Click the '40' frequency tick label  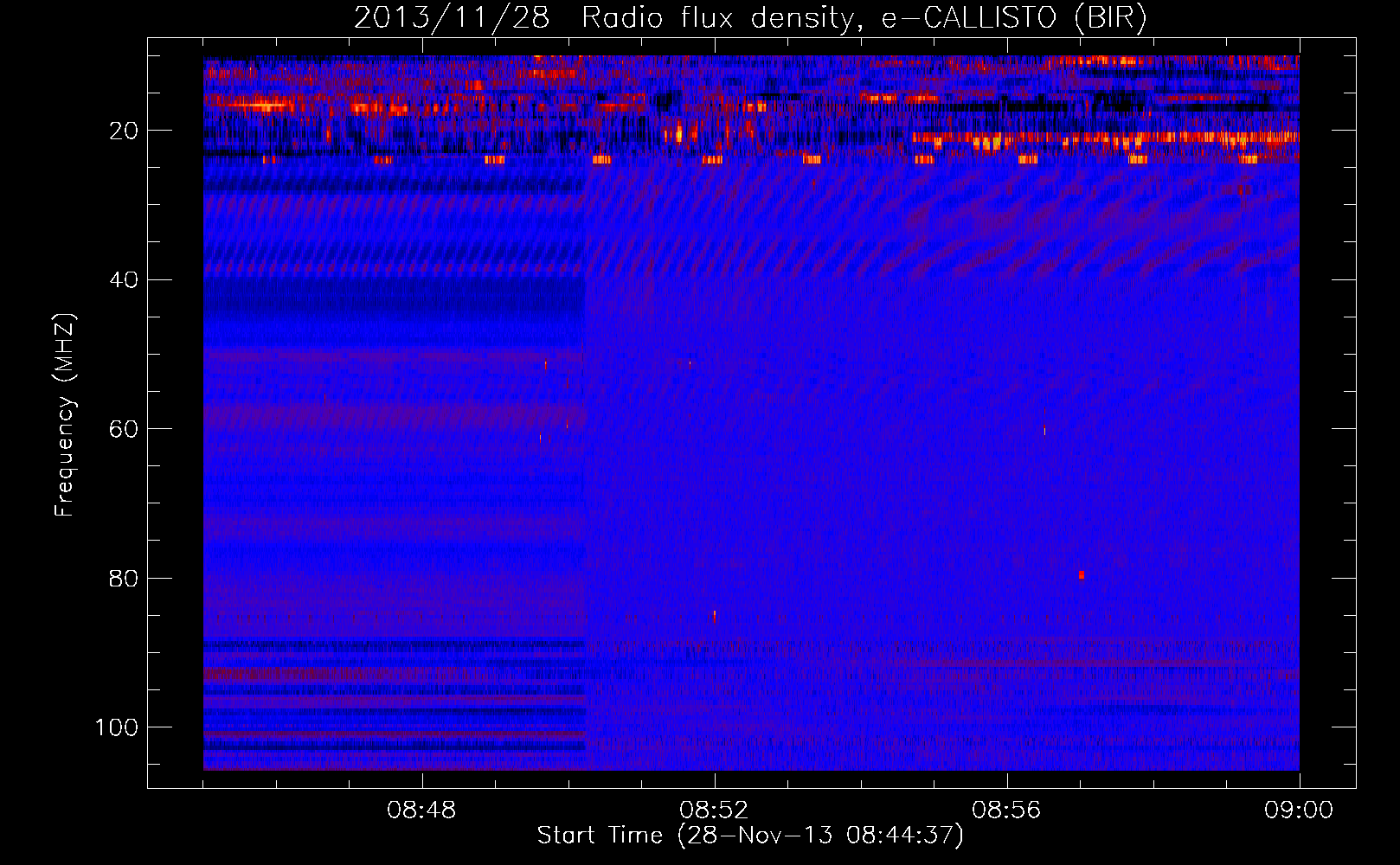click(124, 280)
